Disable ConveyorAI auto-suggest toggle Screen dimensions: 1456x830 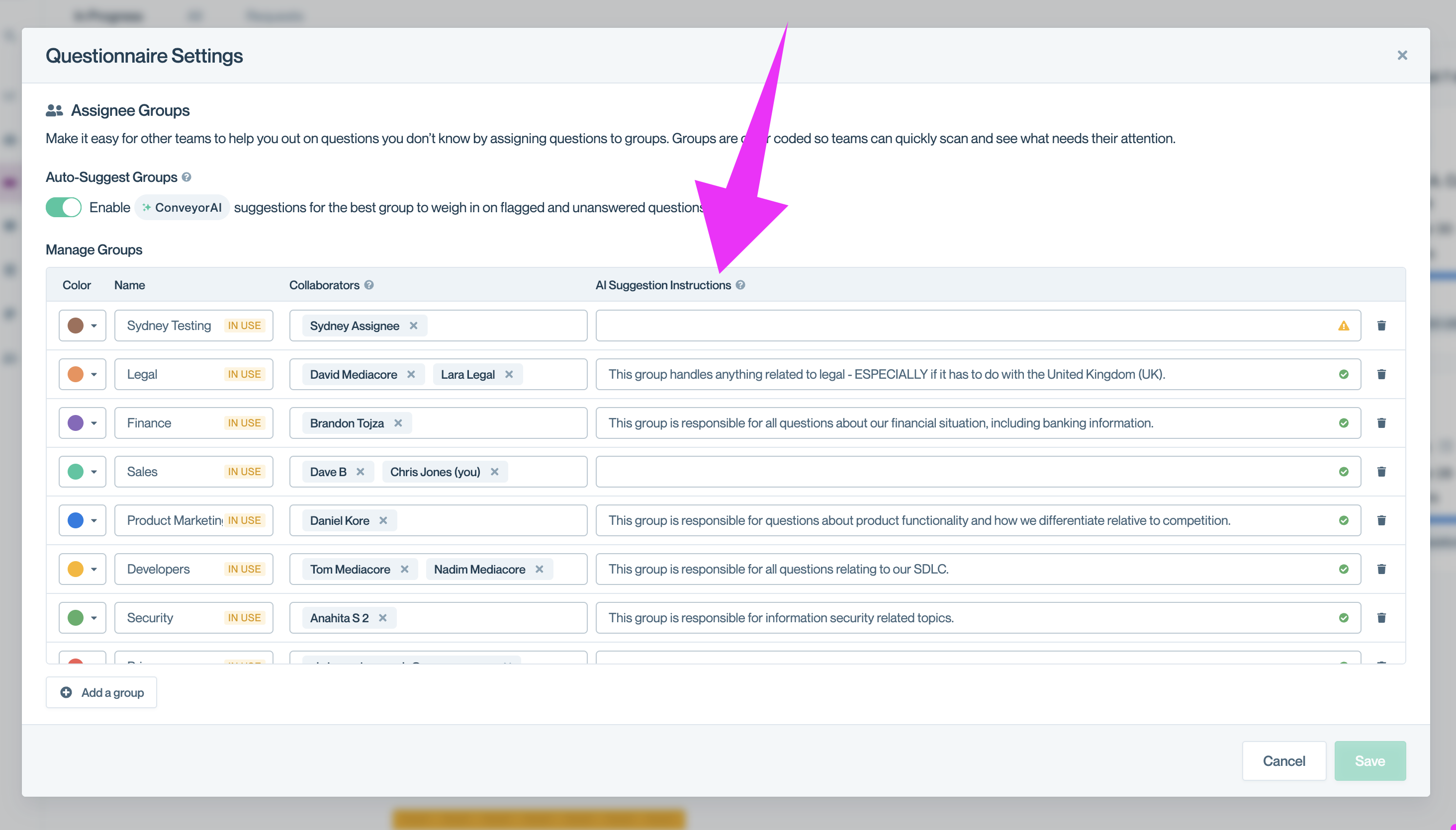pyautogui.click(x=63, y=208)
